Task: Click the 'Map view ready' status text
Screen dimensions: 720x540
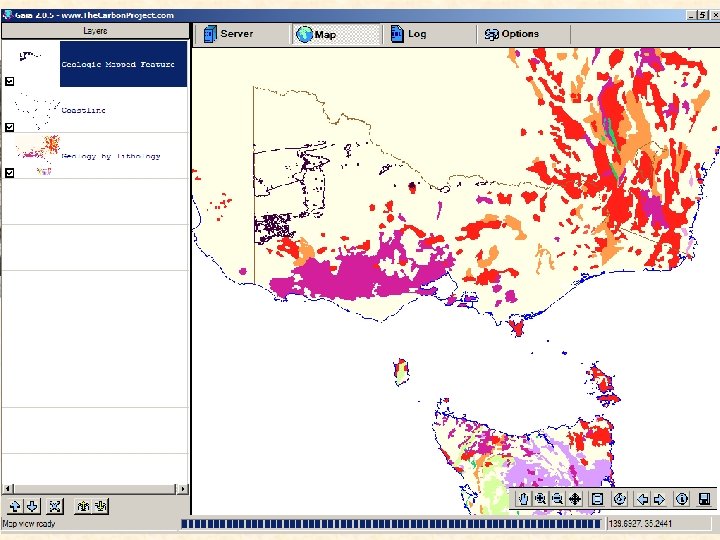Action: (x=29, y=524)
